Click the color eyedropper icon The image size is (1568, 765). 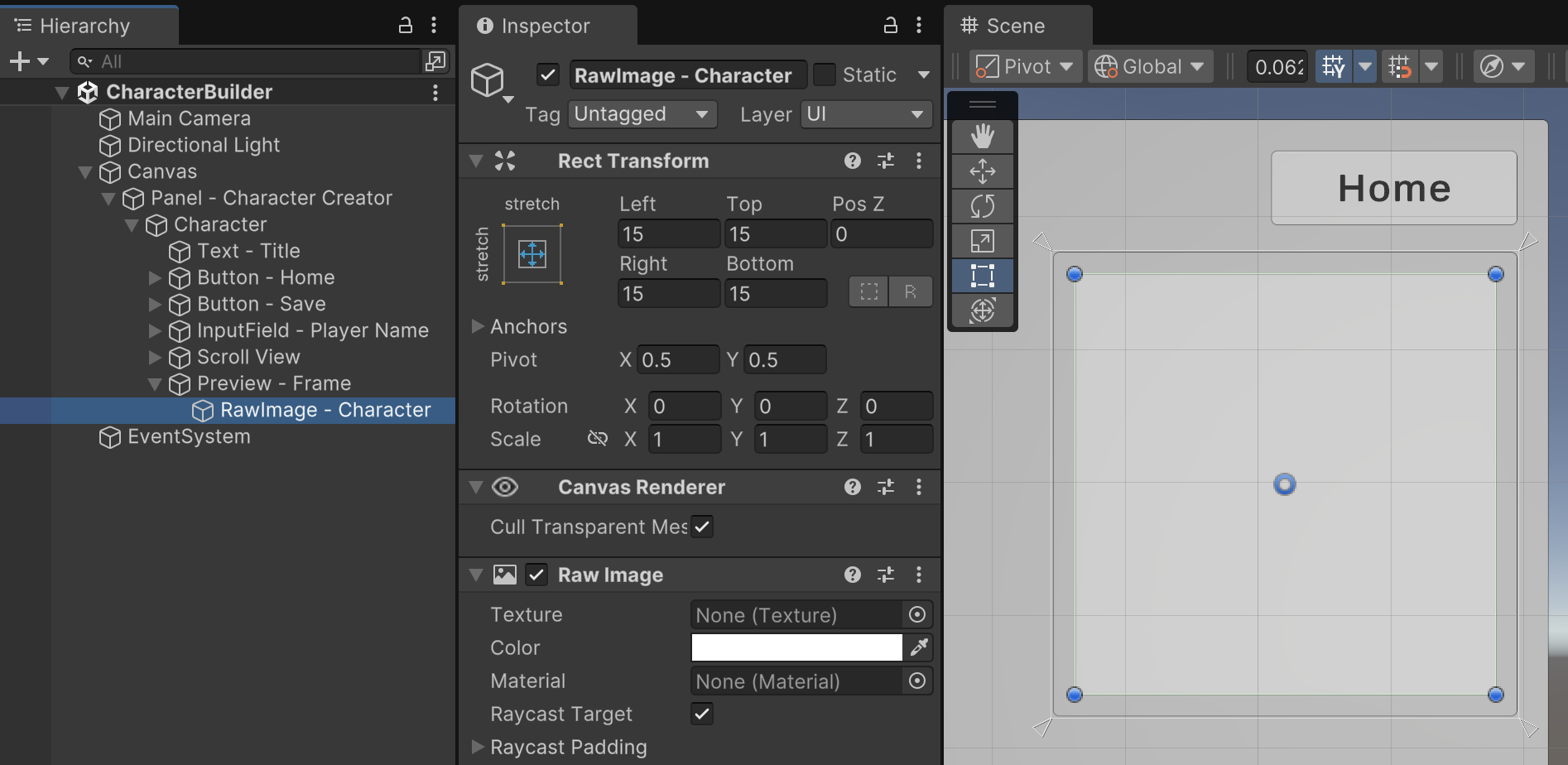click(919, 647)
